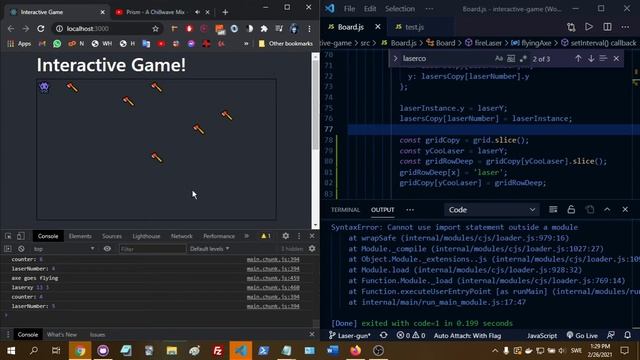Show more DevTools tabs via double chevron

[x=247, y=236]
